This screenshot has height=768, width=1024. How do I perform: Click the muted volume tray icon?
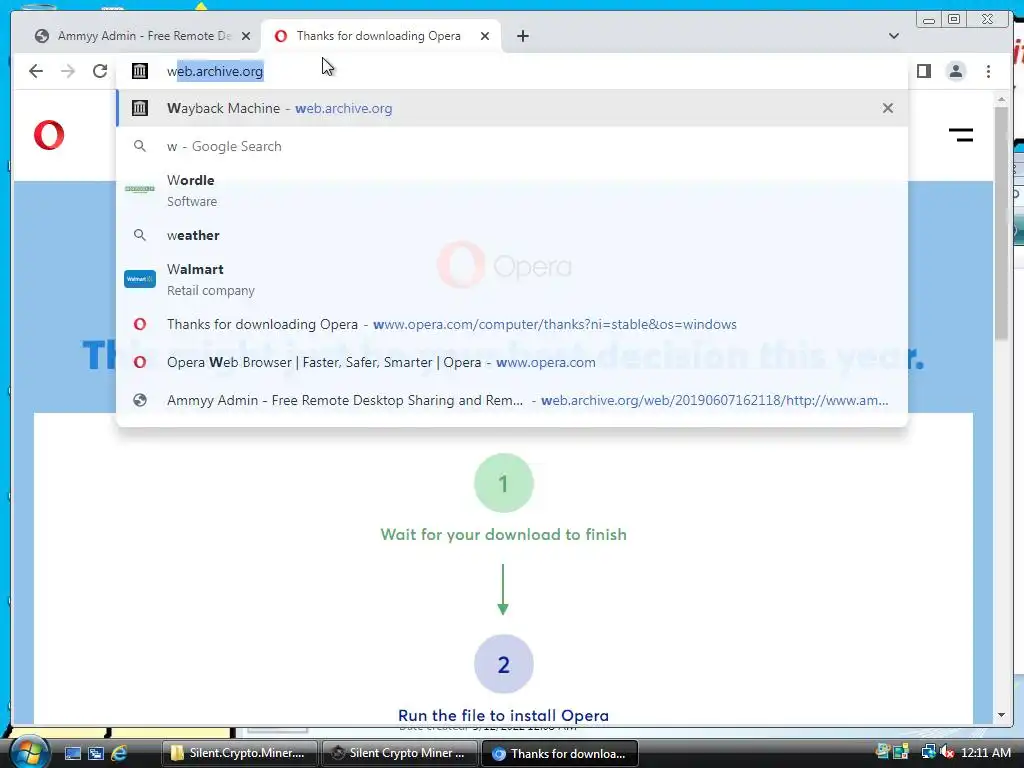click(x=947, y=753)
